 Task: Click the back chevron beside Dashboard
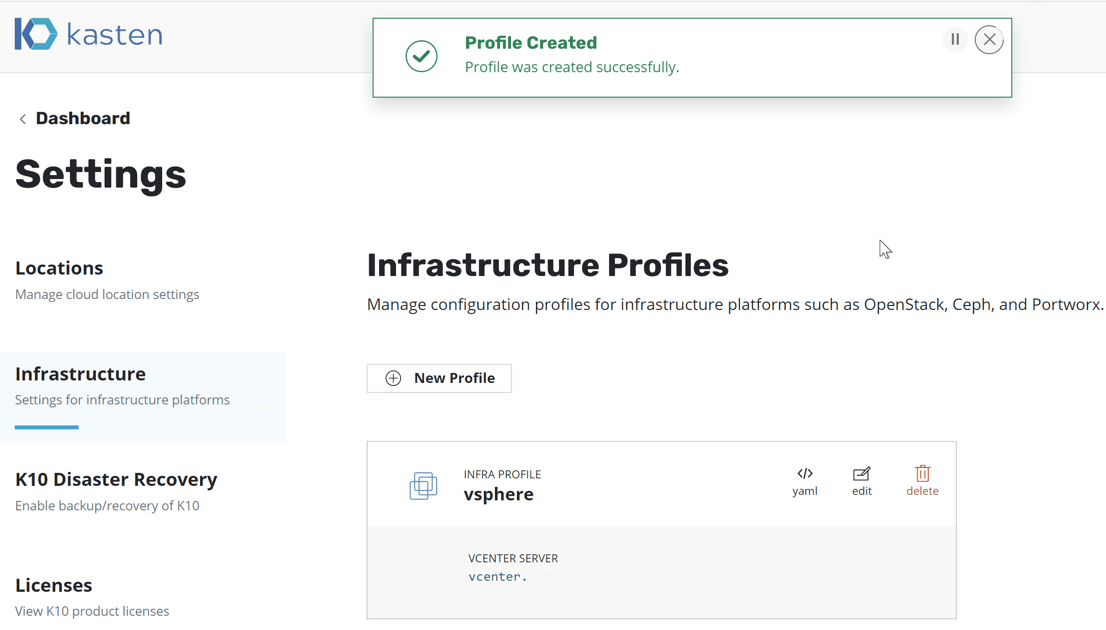pyautogui.click(x=23, y=119)
